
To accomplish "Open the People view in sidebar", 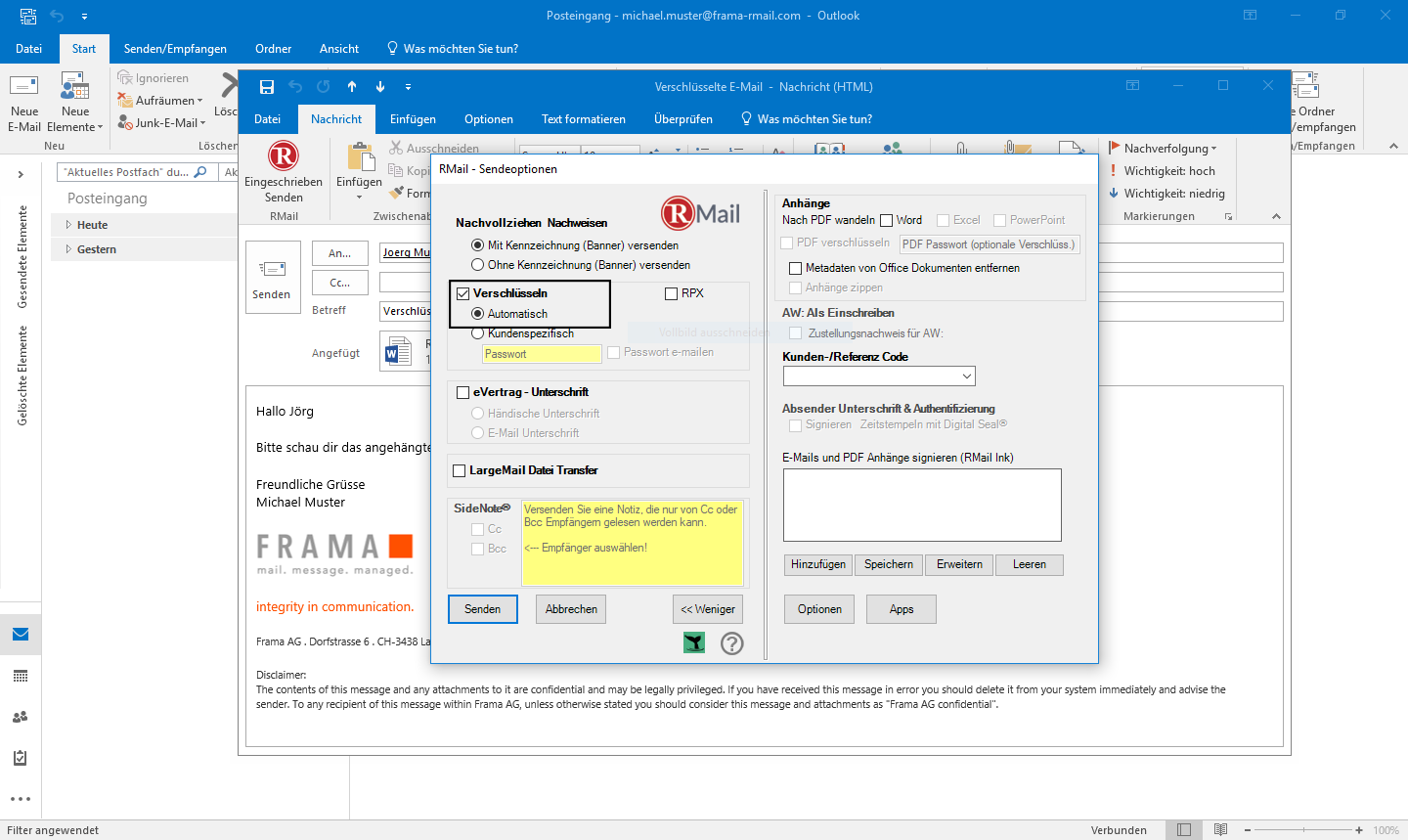I will [21, 717].
